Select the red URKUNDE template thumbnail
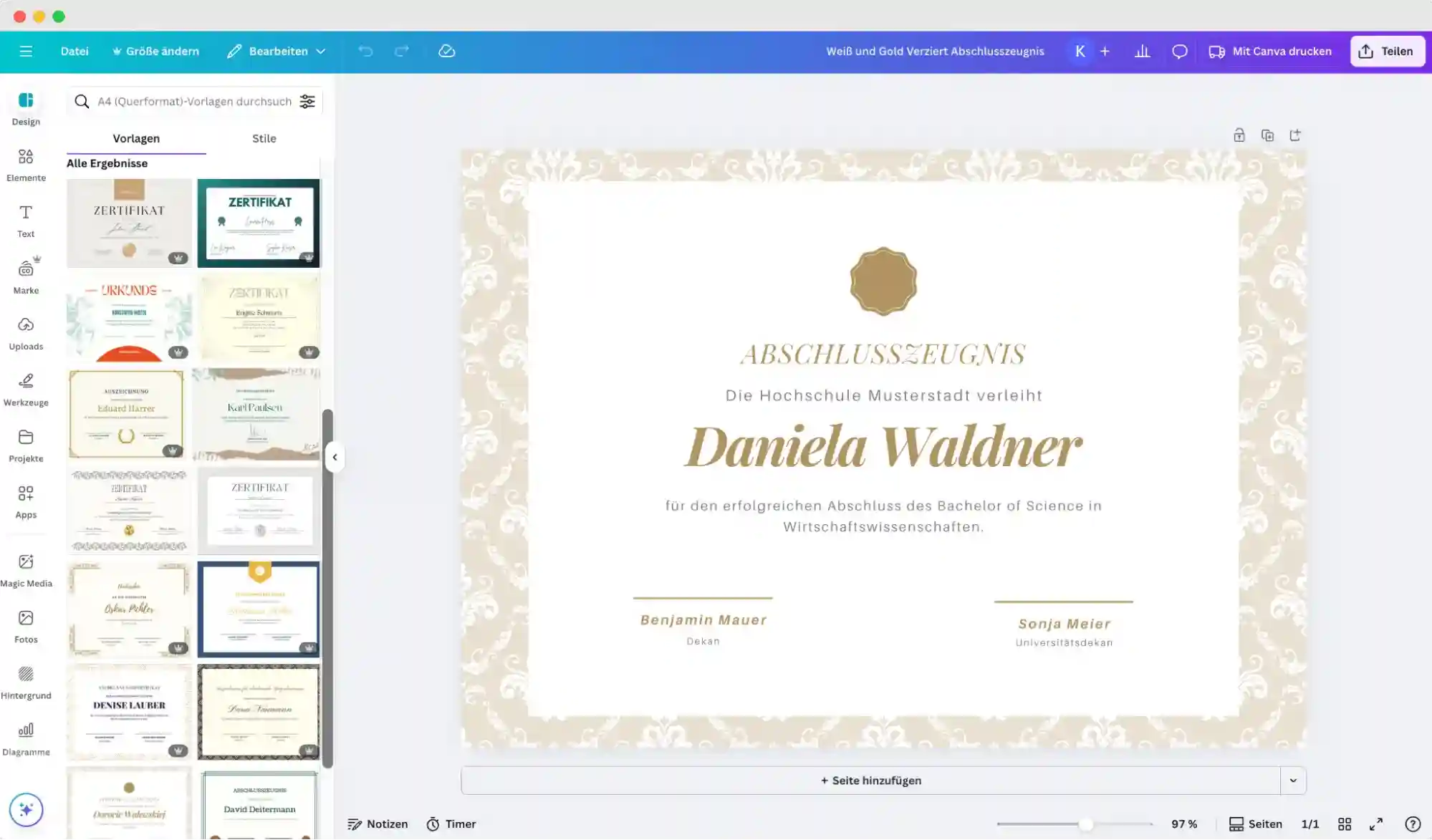1432x840 pixels. [x=129, y=319]
